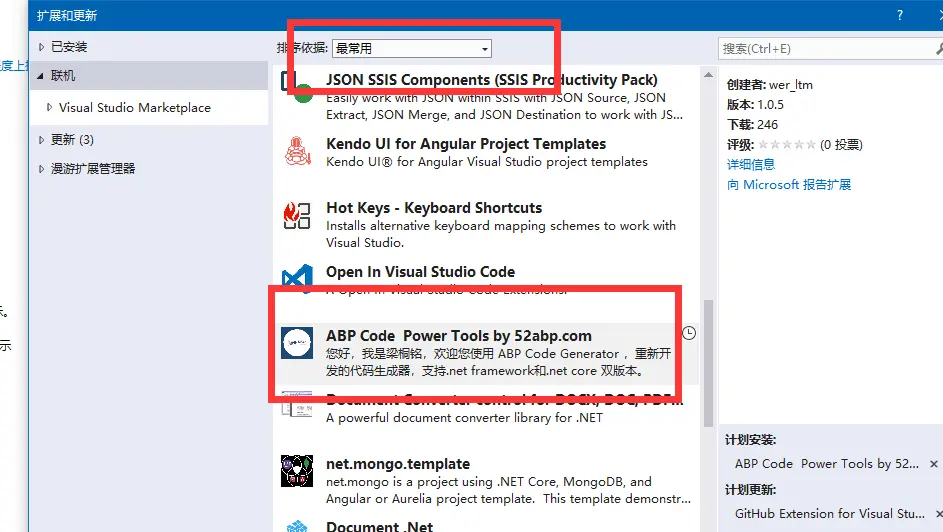The height and width of the screenshot is (532, 943).
Task: Expand the 已安装 tree node
Action: [41, 47]
